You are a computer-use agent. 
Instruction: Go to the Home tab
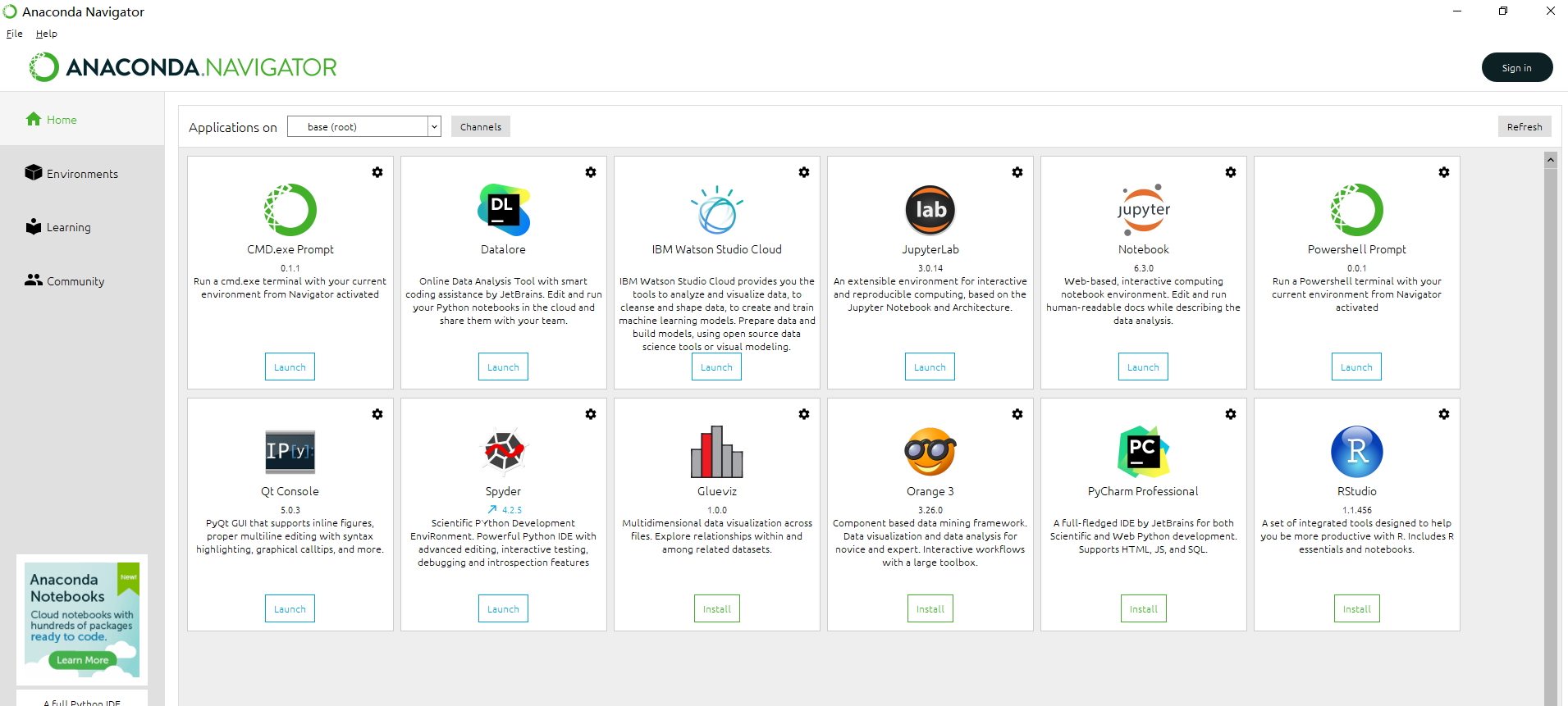click(82, 120)
